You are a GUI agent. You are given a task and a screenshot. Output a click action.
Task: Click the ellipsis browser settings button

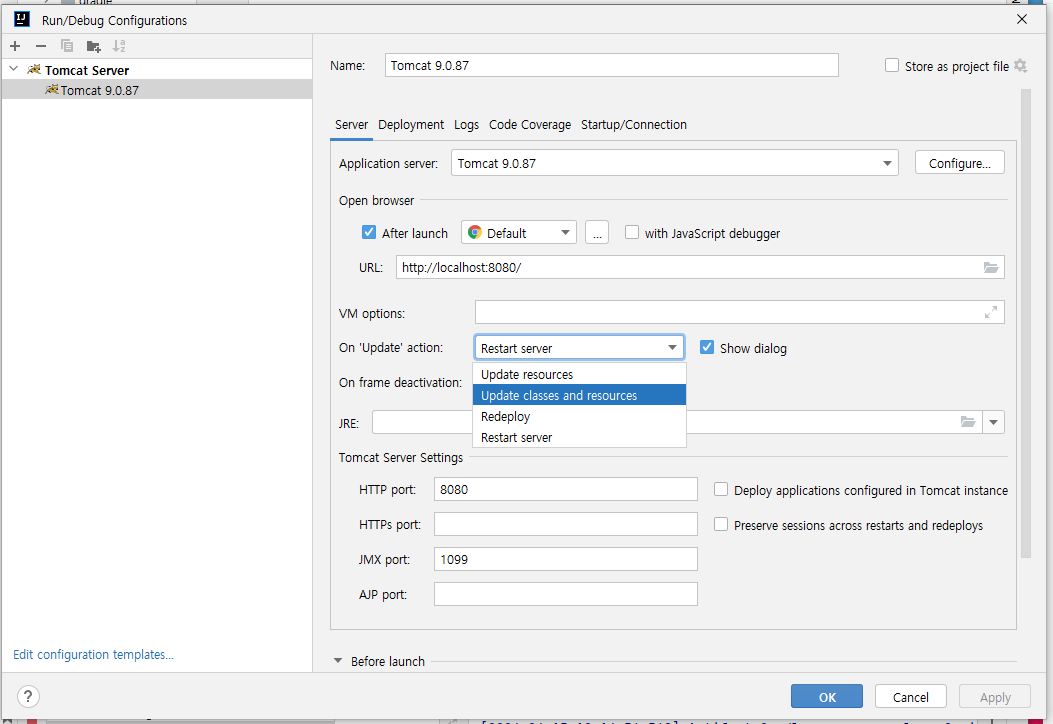point(597,232)
